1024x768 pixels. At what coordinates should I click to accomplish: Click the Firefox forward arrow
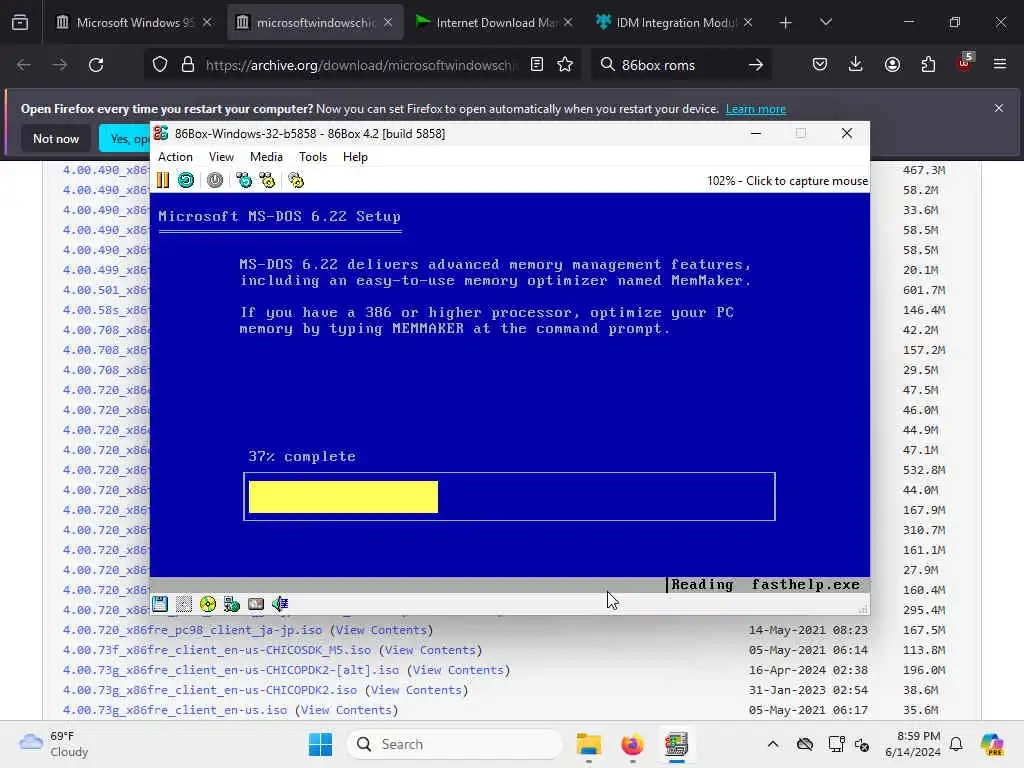(59, 65)
